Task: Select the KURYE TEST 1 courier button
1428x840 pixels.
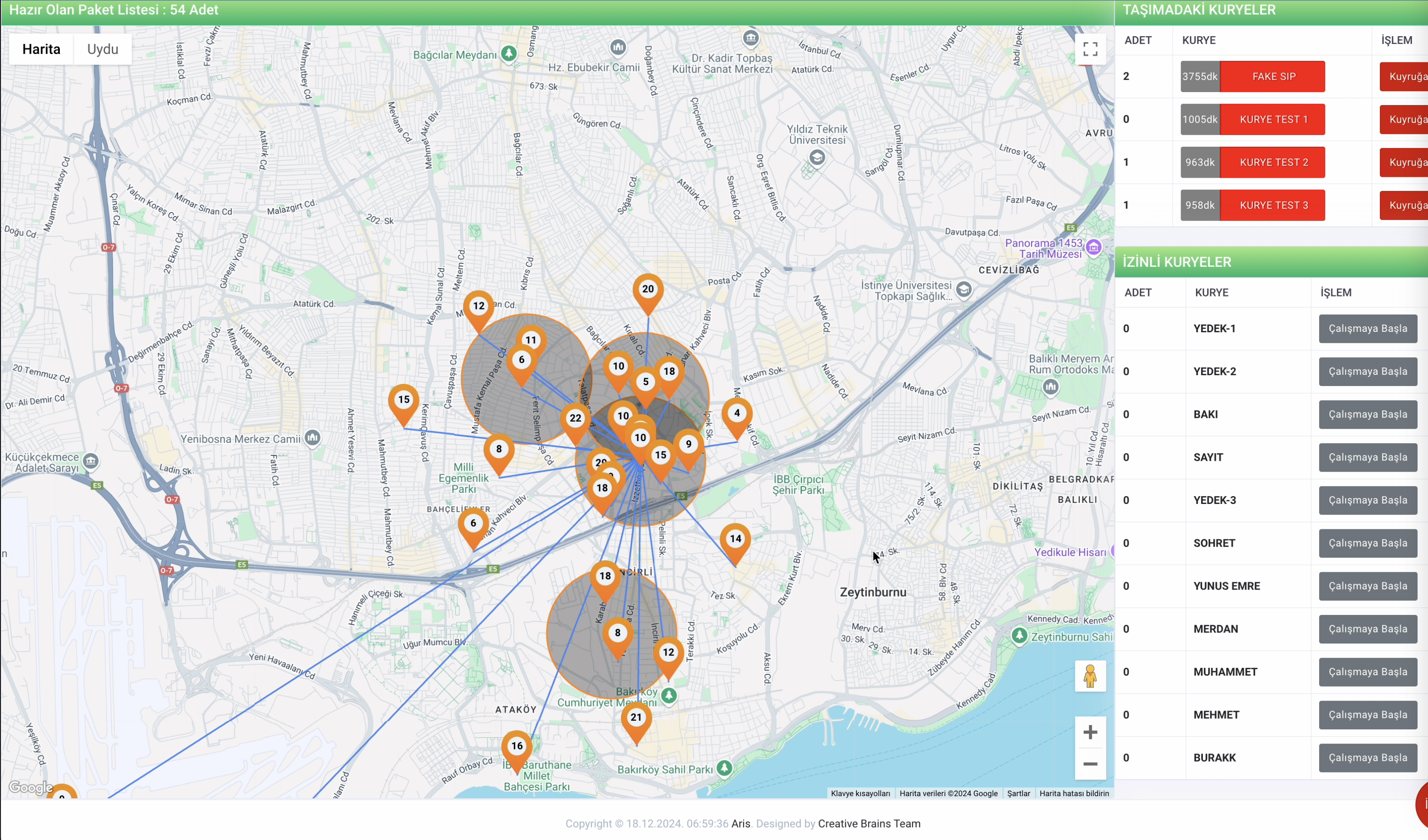Action: pos(1273,120)
